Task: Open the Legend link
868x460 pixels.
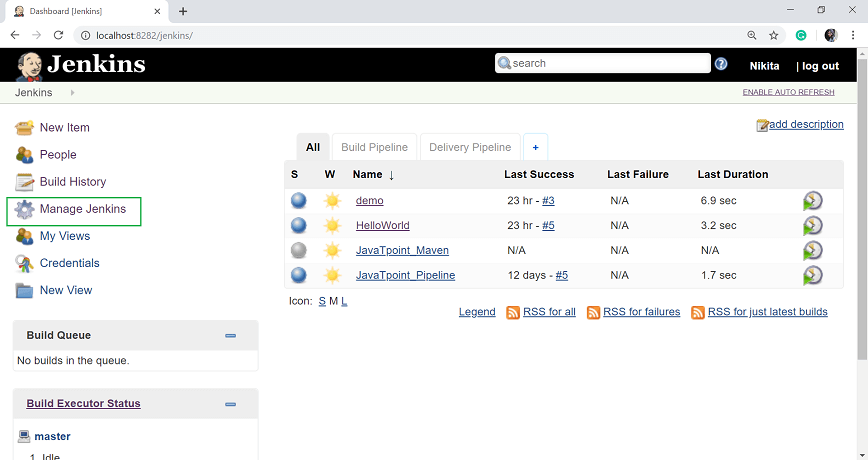Action: point(477,312)
